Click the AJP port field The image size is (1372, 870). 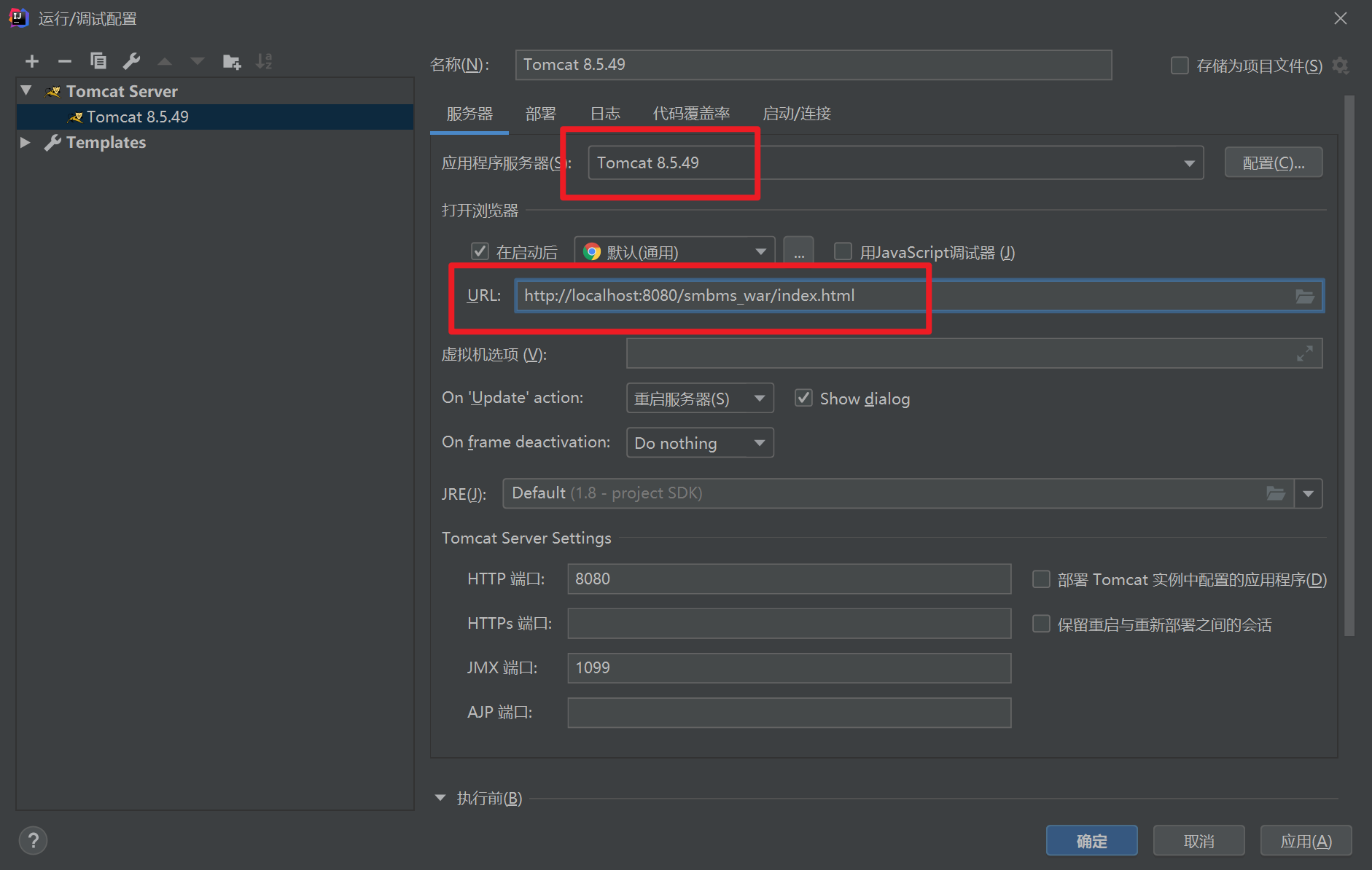click(x=789, y=712)
